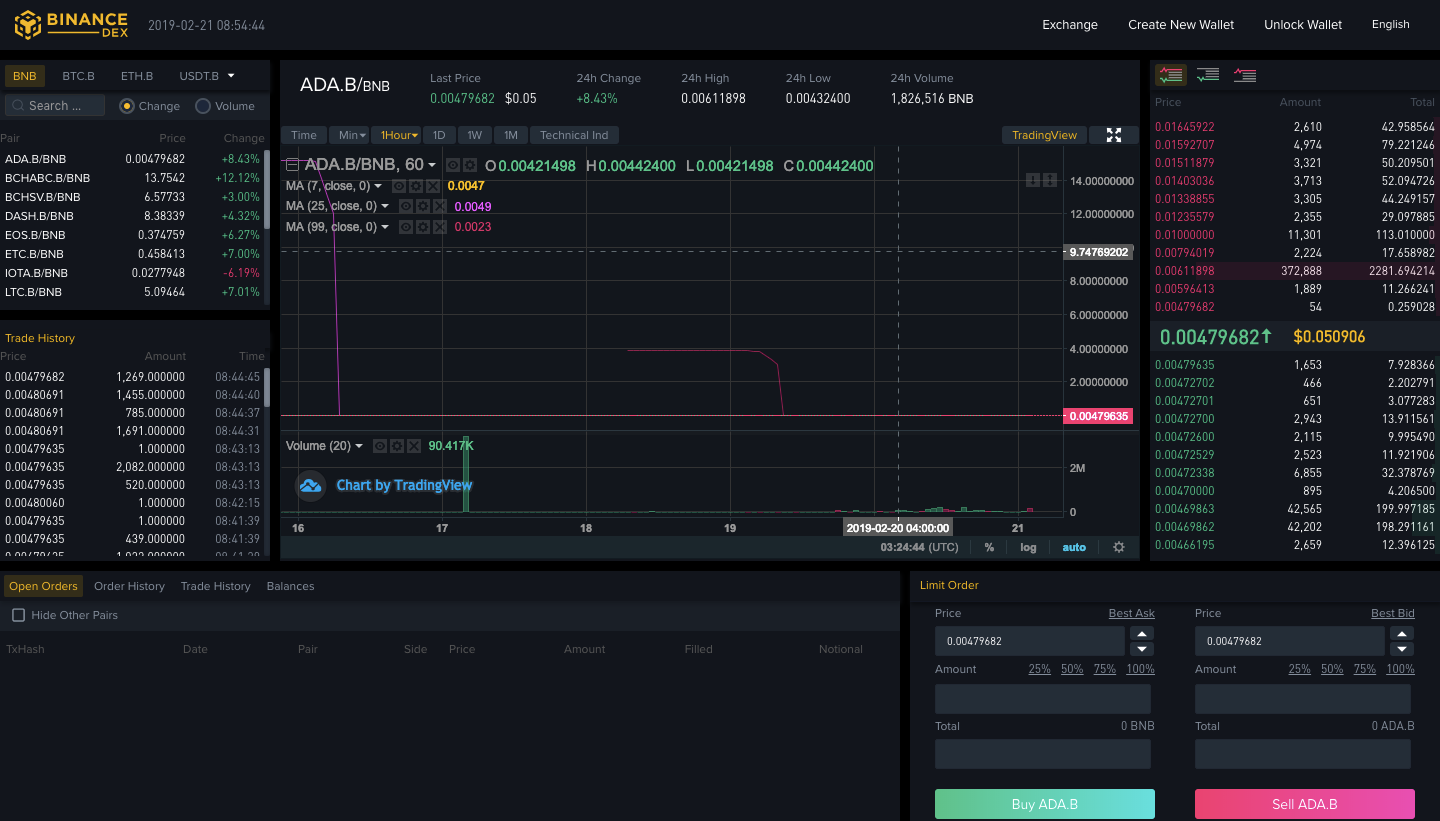The height and width of the screenshot is (821, 1440).
Task: Open settings gear for ADA.B/BNB series
Action: pos(469,165)
